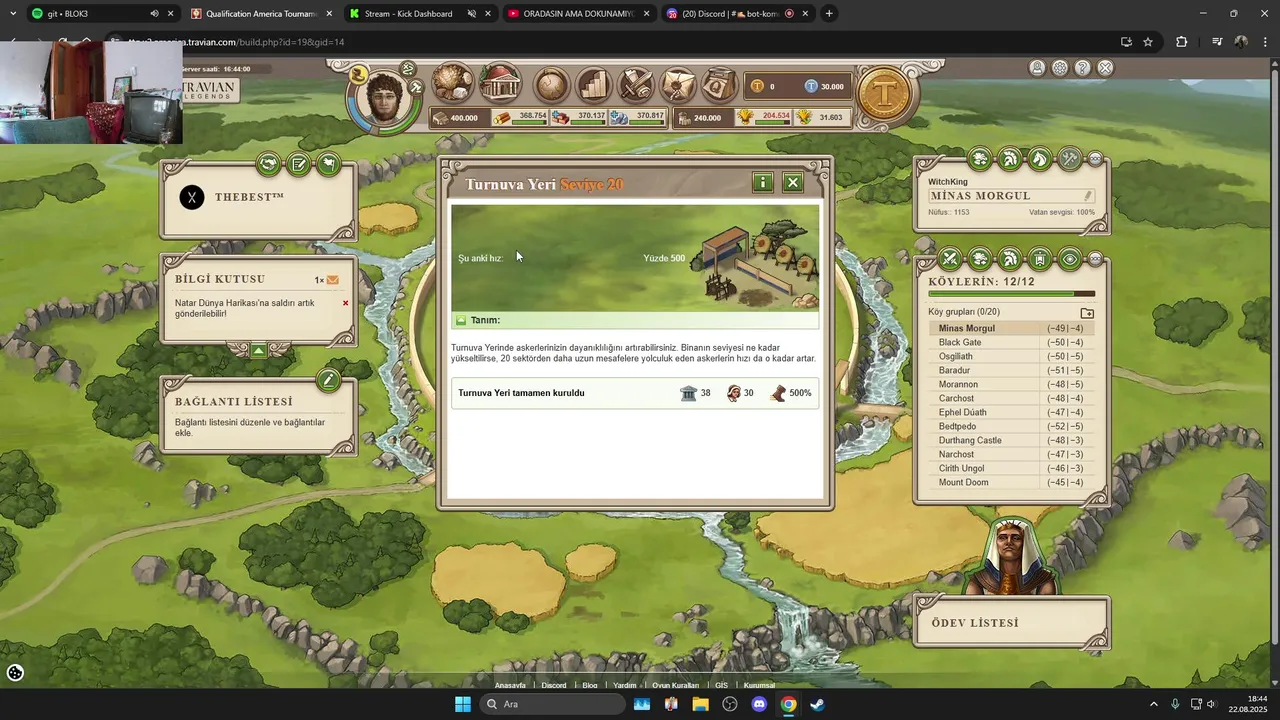Click the taskbar Ara search box
This screenshot has height=720, width=1280.
(552, 704)
